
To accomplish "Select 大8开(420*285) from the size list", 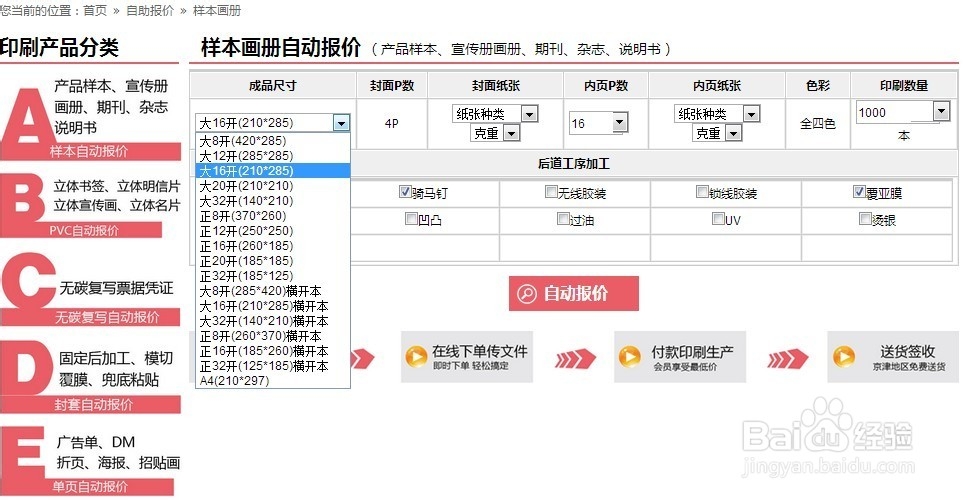I will [273, 141].
